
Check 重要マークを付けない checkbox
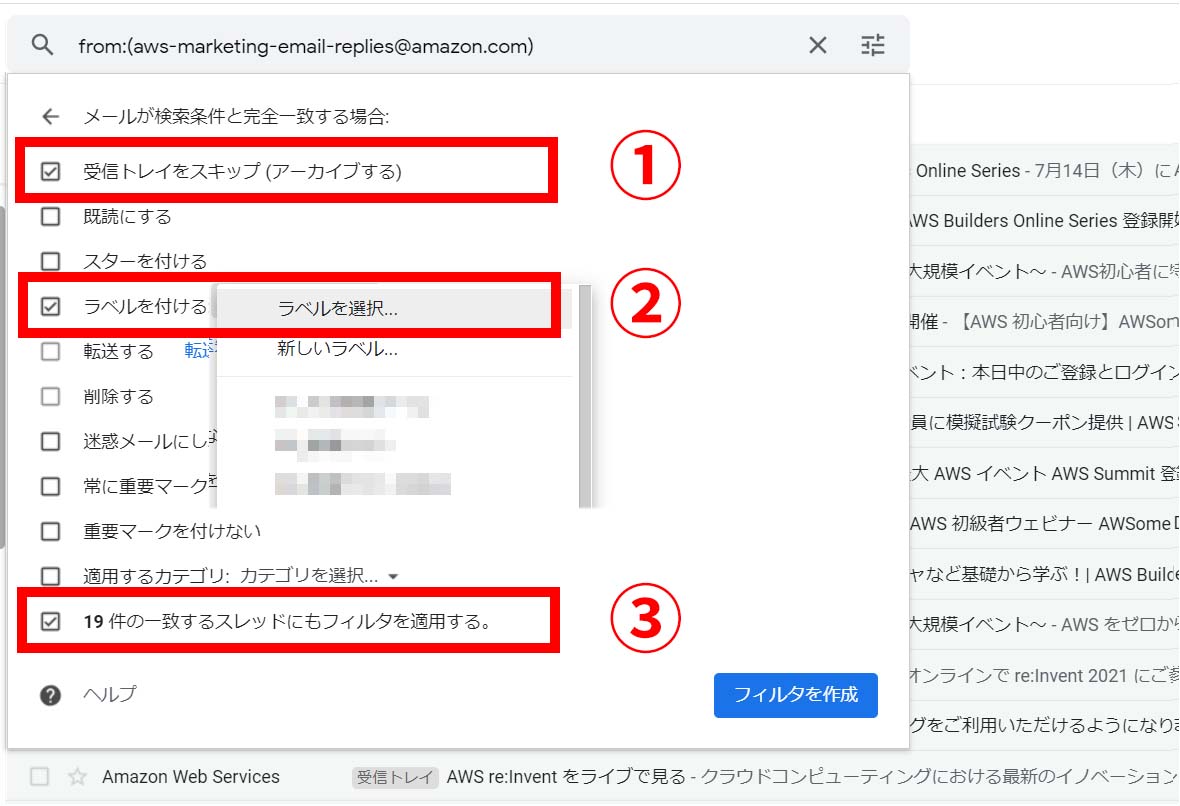point(50,531)
